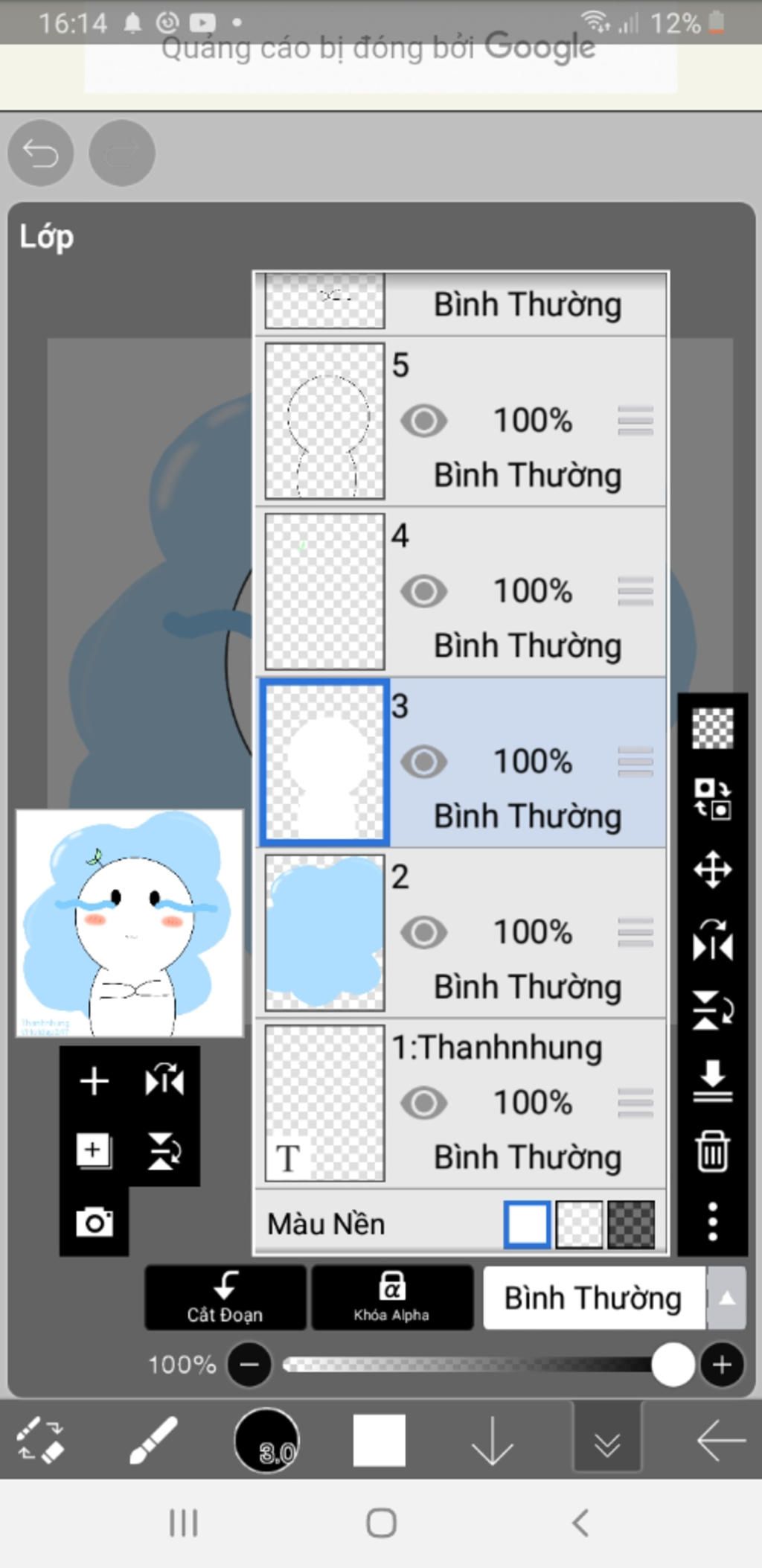Tap the undo arrow button
The width and height of the screenshot is (762, 1568).
[40, 153]
